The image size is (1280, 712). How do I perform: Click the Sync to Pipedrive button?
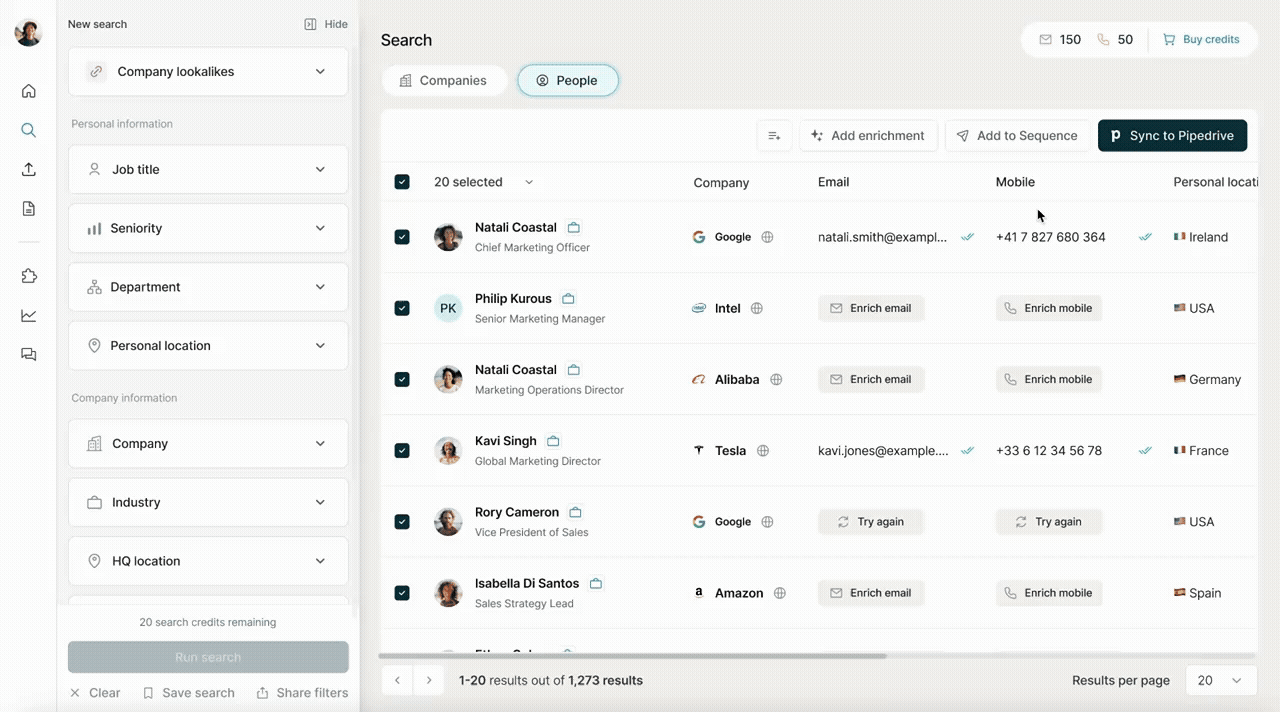point(1172,136)
